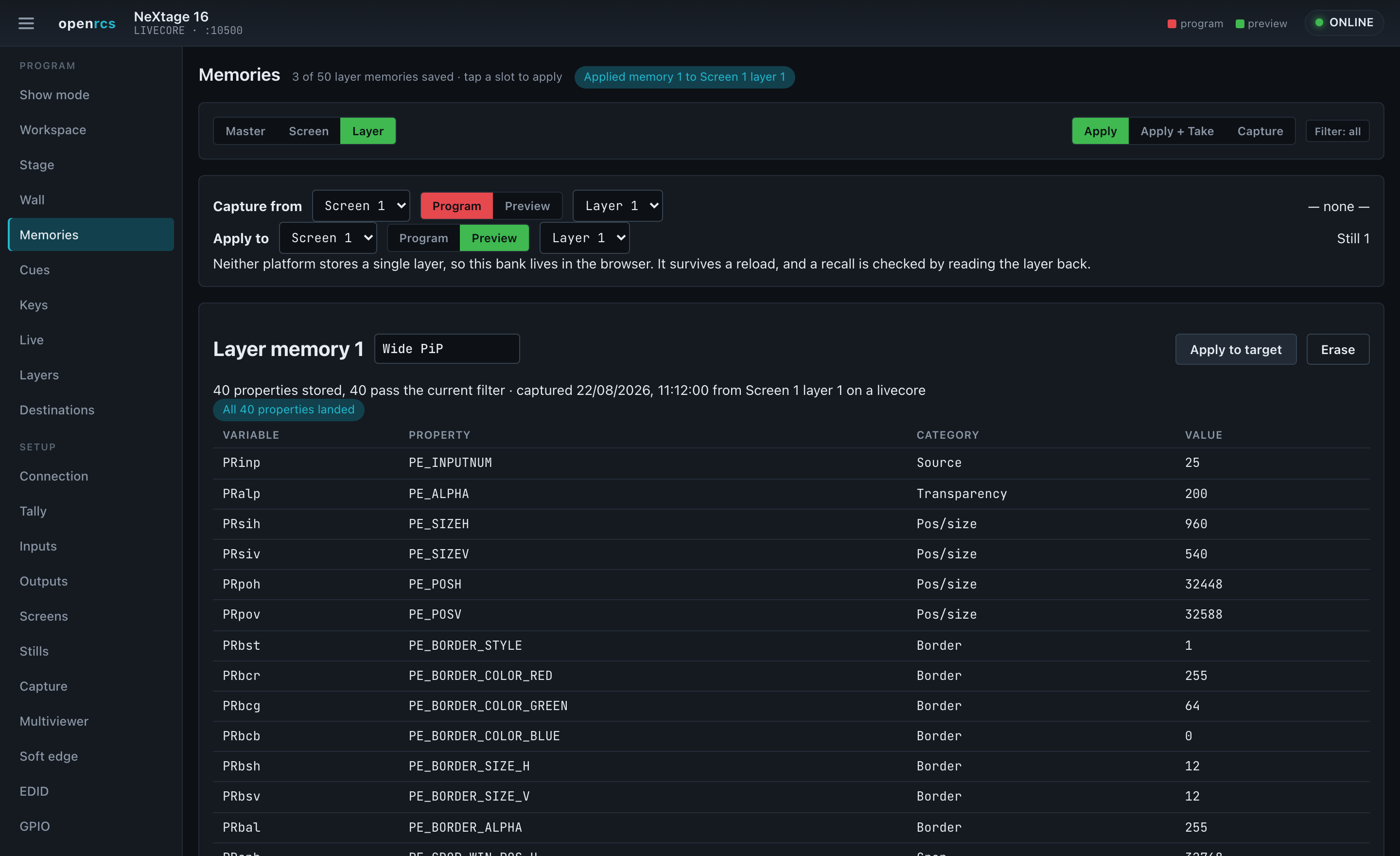Set Capture from to Program
Image resolution: width=1400 pixels, height=856 pixels.
click(x=456, y=206)
